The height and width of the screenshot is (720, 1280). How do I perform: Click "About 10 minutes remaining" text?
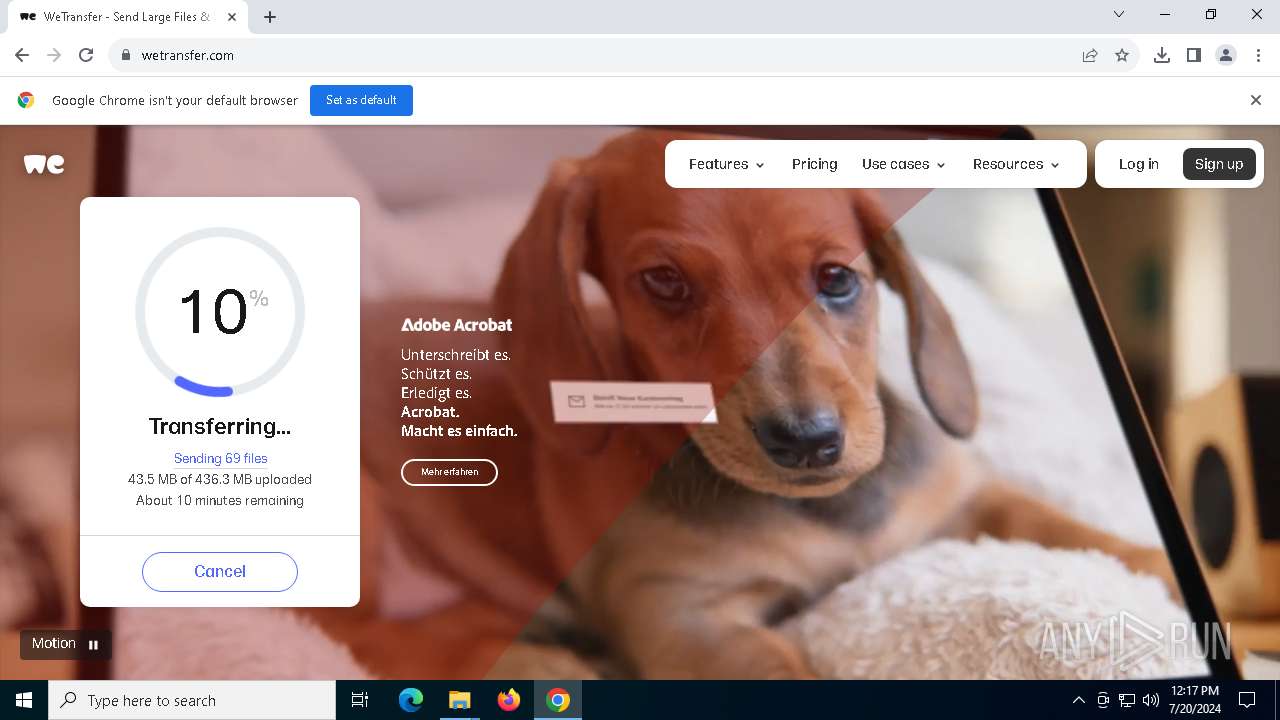coord(220,500)
